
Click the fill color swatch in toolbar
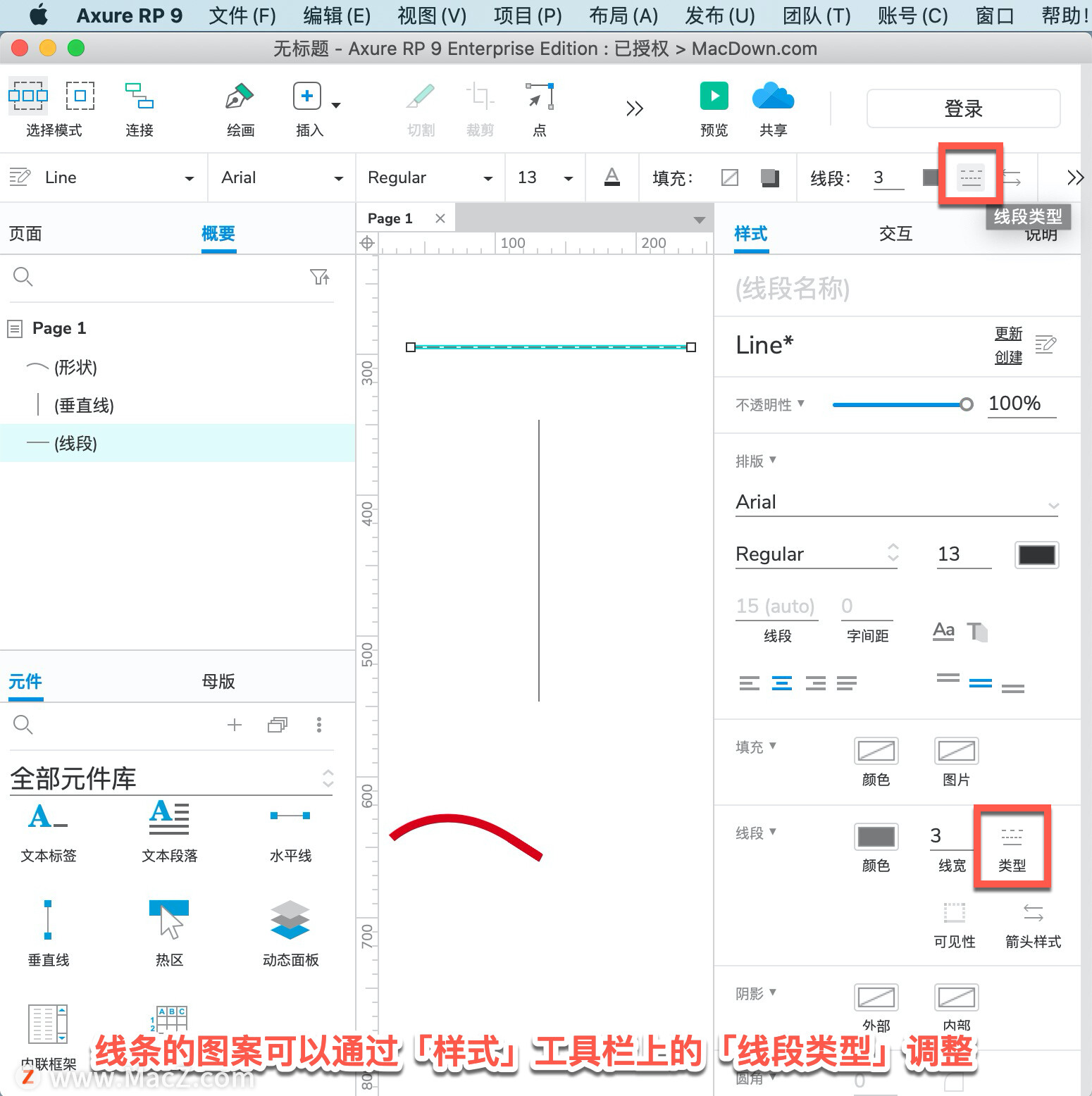point(730,178)
